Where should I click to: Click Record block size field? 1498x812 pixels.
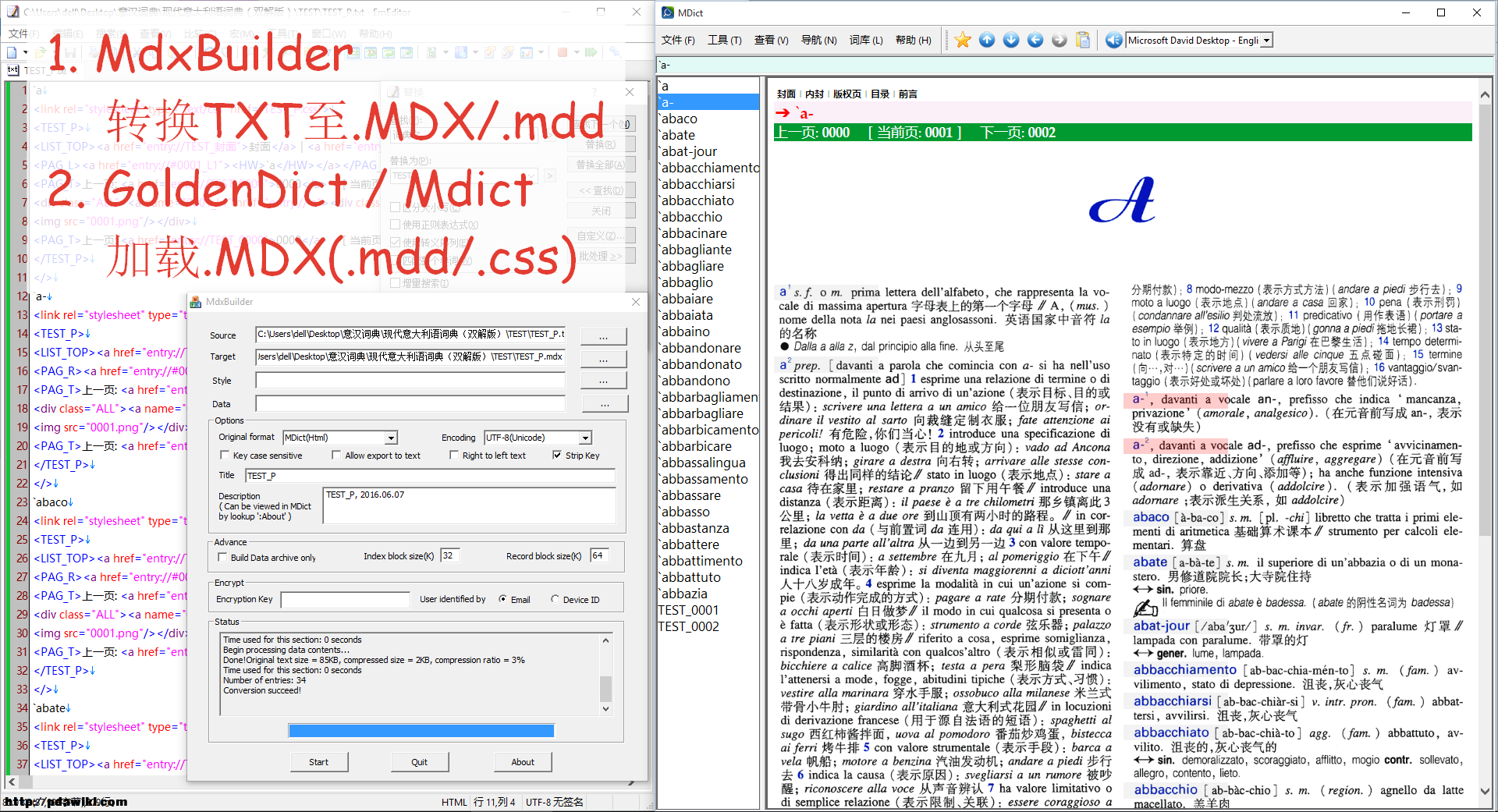coord(599,555)
